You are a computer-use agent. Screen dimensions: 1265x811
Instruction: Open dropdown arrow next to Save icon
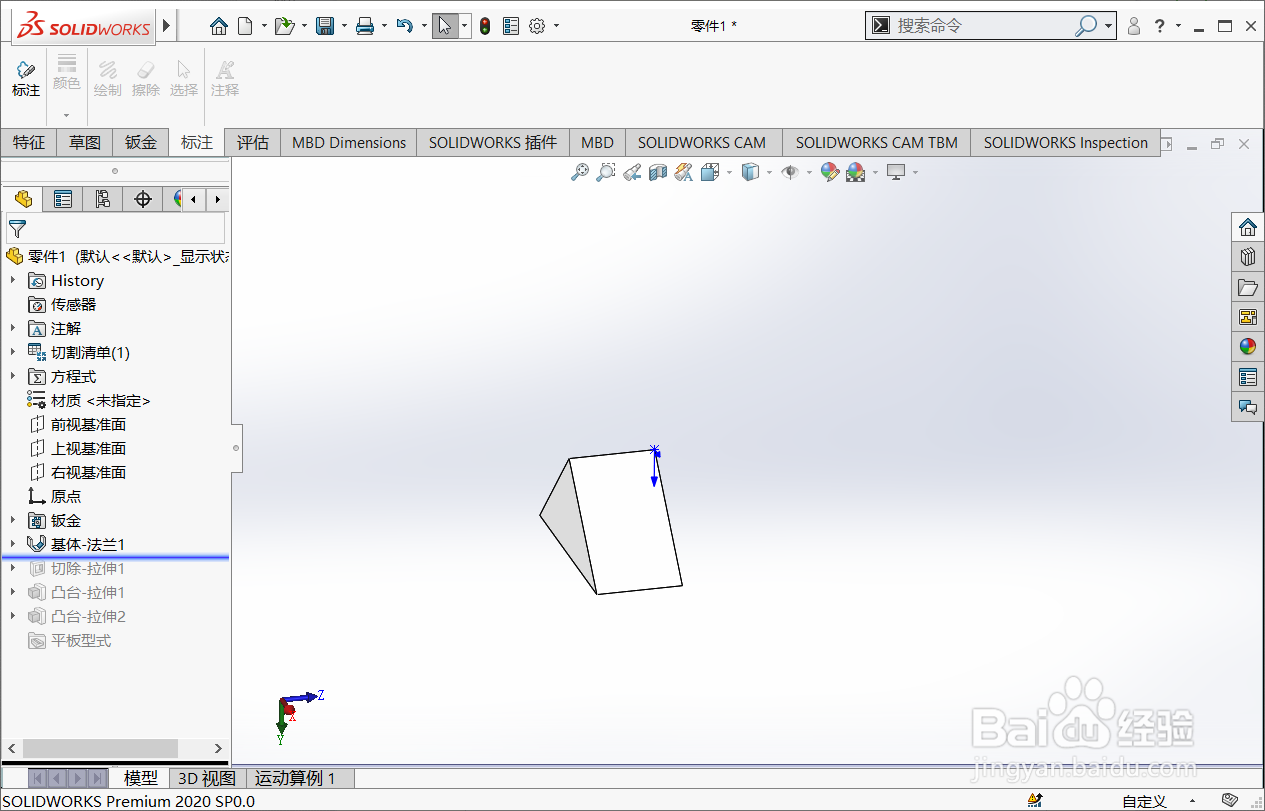pyautogui.click(x=344, y=26)
